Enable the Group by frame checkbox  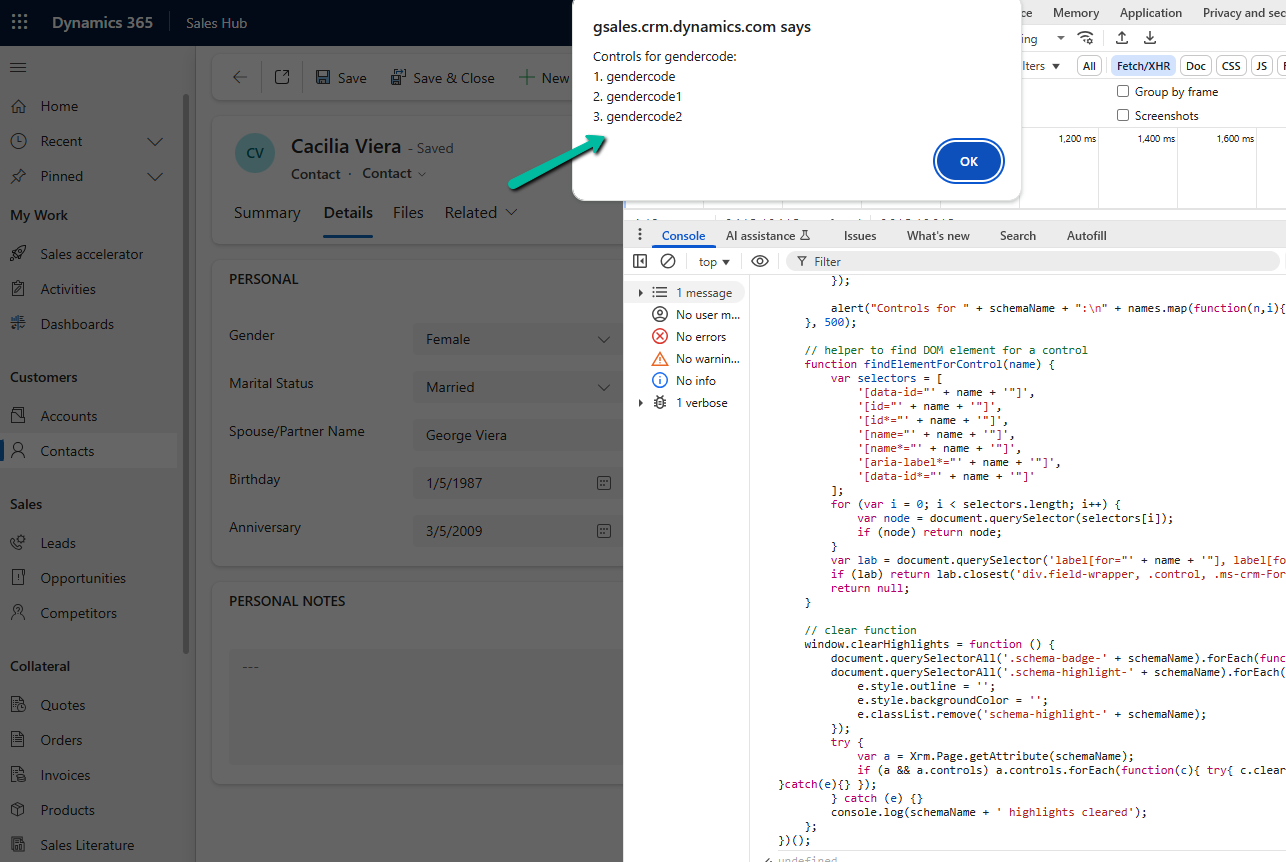[x=1123, y=92]
